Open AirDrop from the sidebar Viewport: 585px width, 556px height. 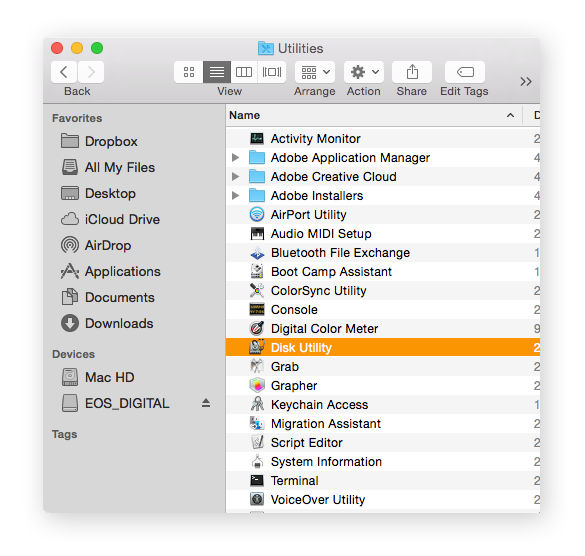96,245
